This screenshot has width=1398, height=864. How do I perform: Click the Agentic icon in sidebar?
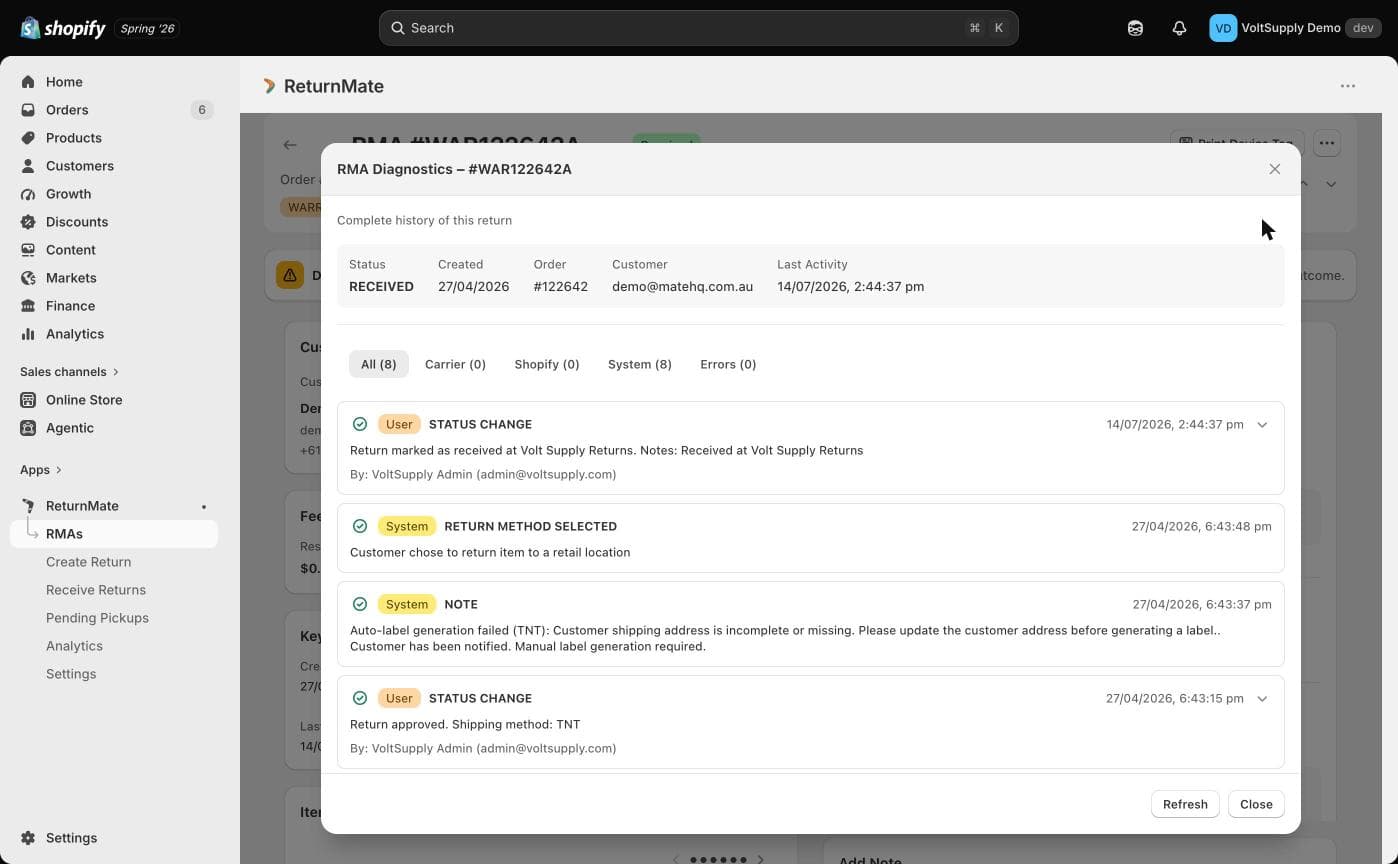click(x=28, y=428)
